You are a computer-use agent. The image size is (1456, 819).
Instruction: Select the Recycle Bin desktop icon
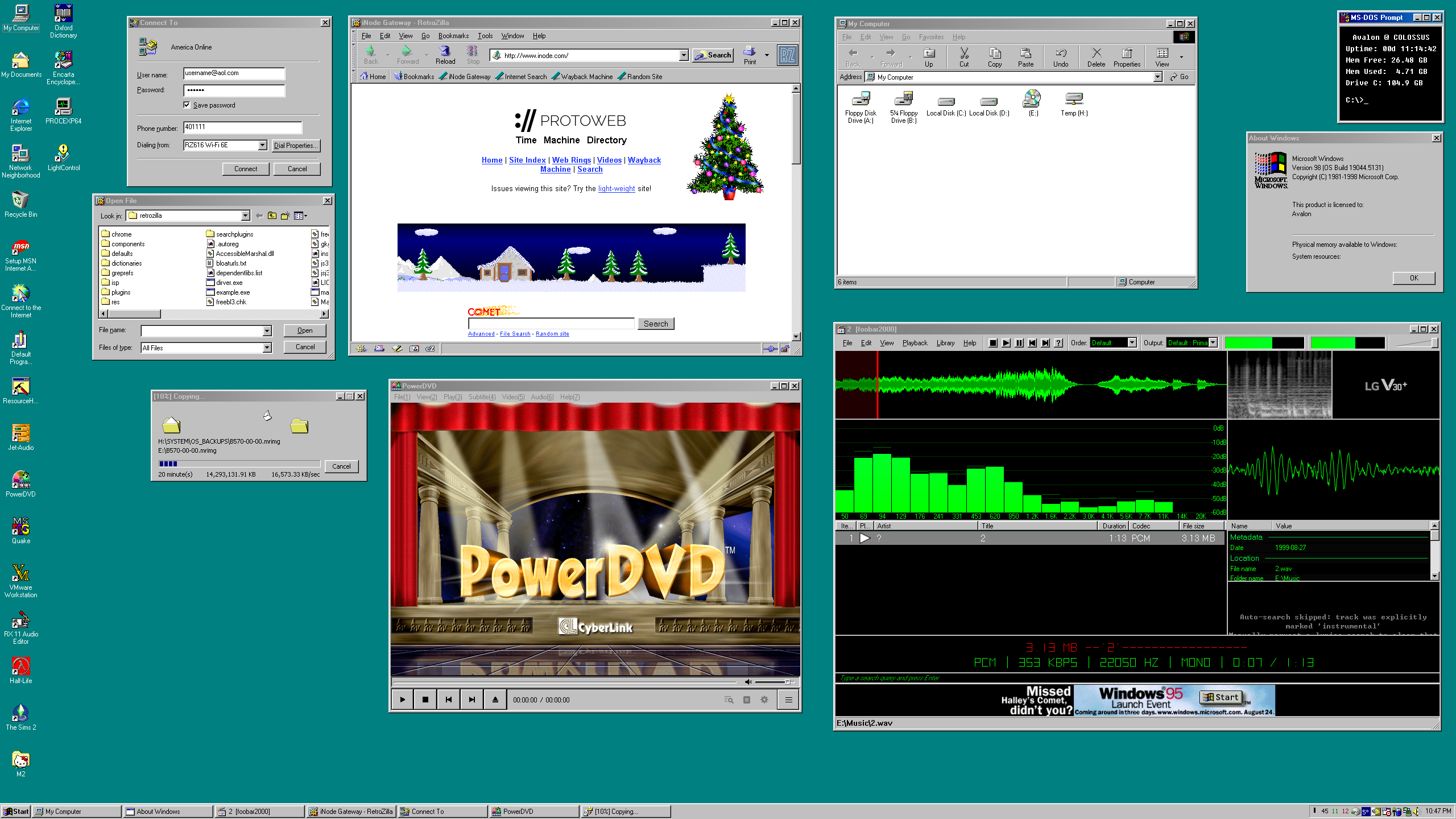(21, 204)
